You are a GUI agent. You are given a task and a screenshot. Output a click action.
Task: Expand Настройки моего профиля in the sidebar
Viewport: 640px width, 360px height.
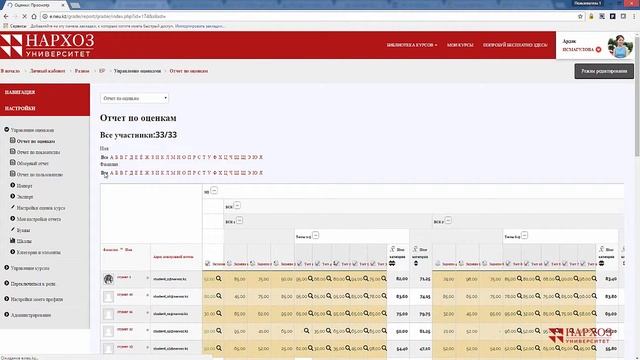tap(7, 299)
